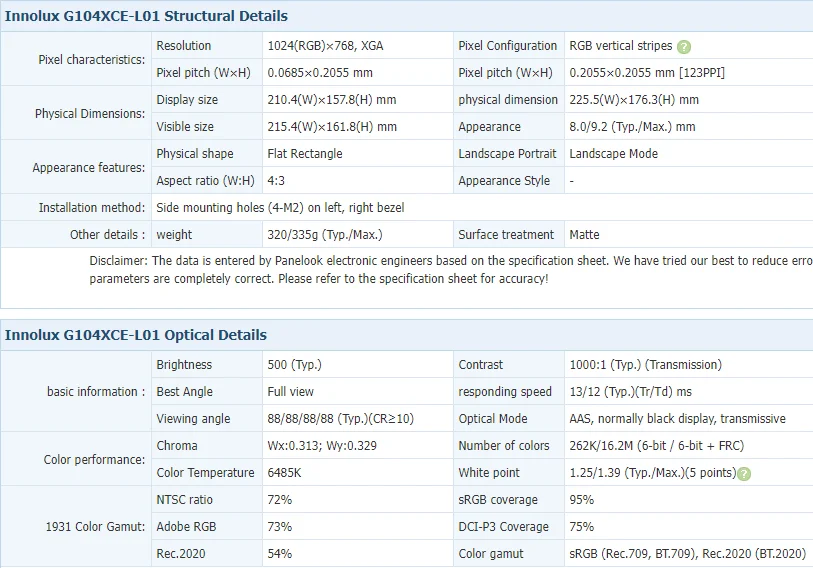Viewport: 813px width, 568px height.
Task: Select the Other details row label
Action: tap(108, 234)
